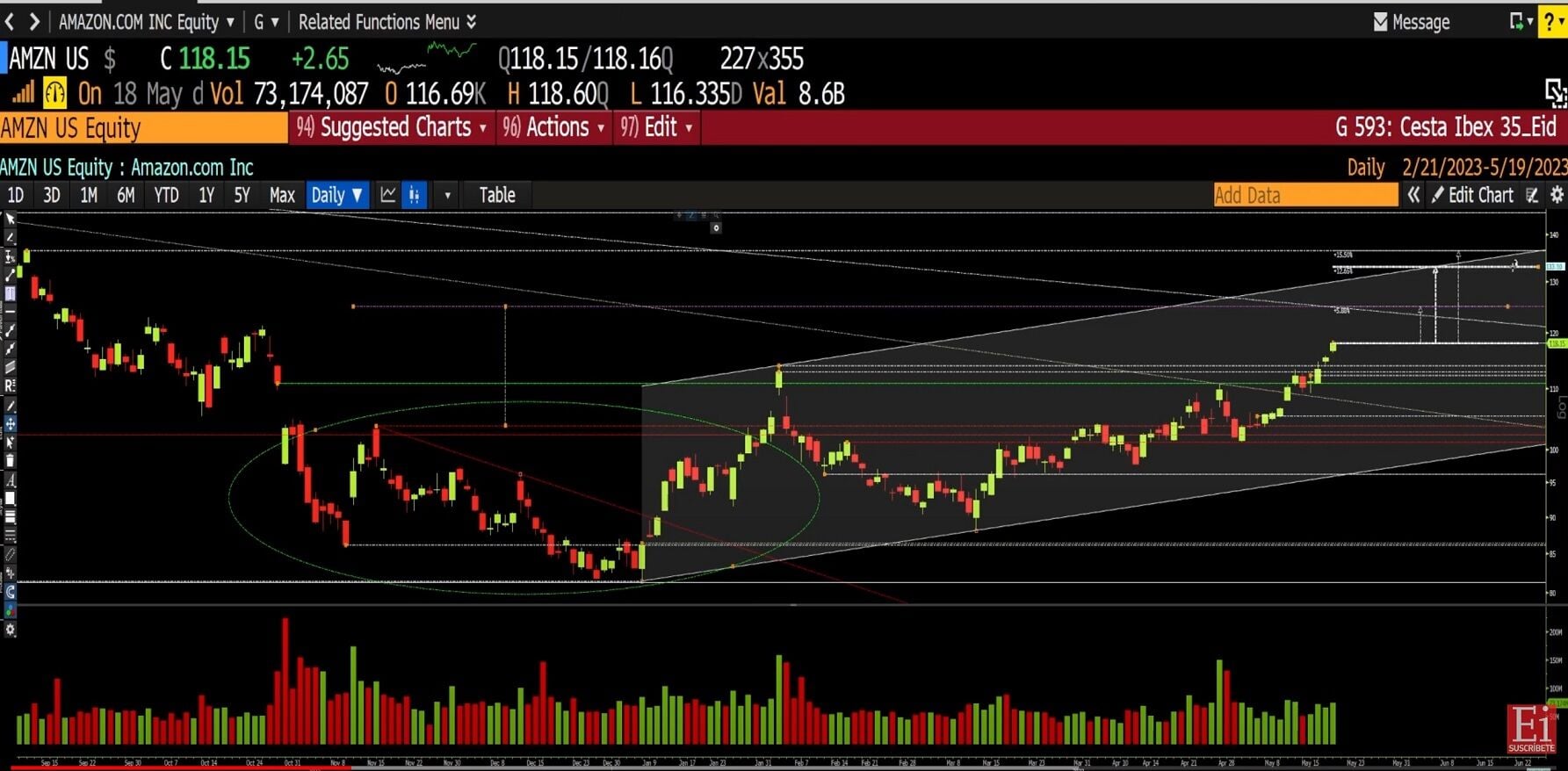Click the volume value 73,174,087

(x=311, y=93)
